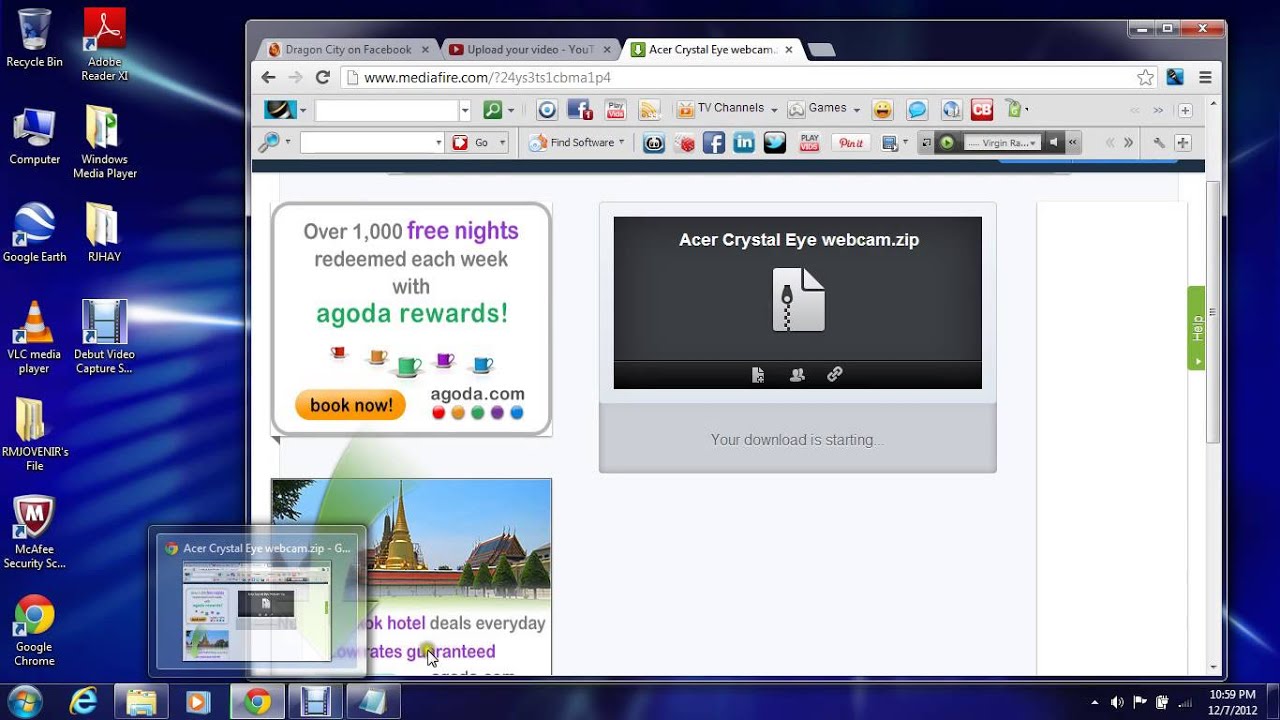The width and height of the screenshot is (1280, 720).
Task: Click the plus button on upper toolbar
Action: [x=1185, y=110]
